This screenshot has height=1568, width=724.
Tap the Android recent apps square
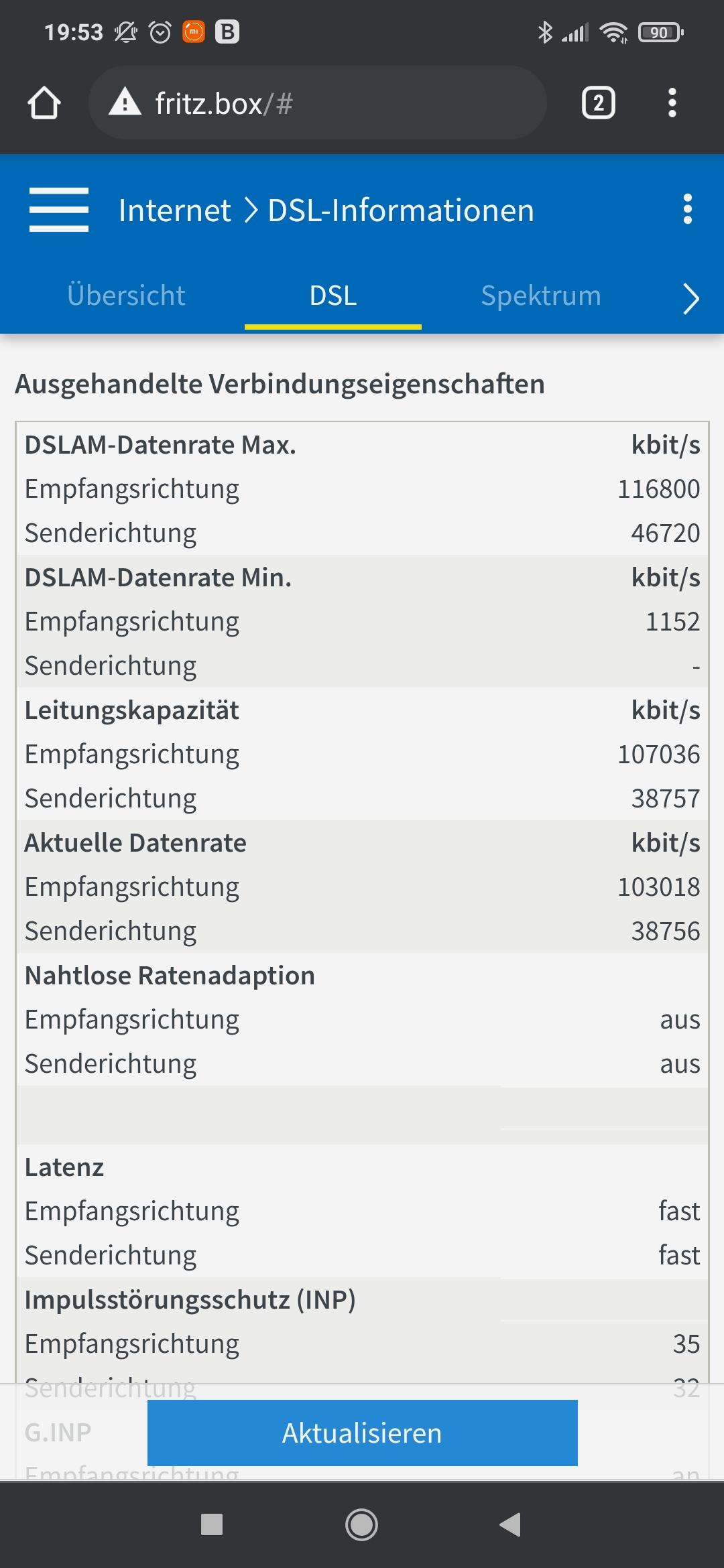point(212,1524)
